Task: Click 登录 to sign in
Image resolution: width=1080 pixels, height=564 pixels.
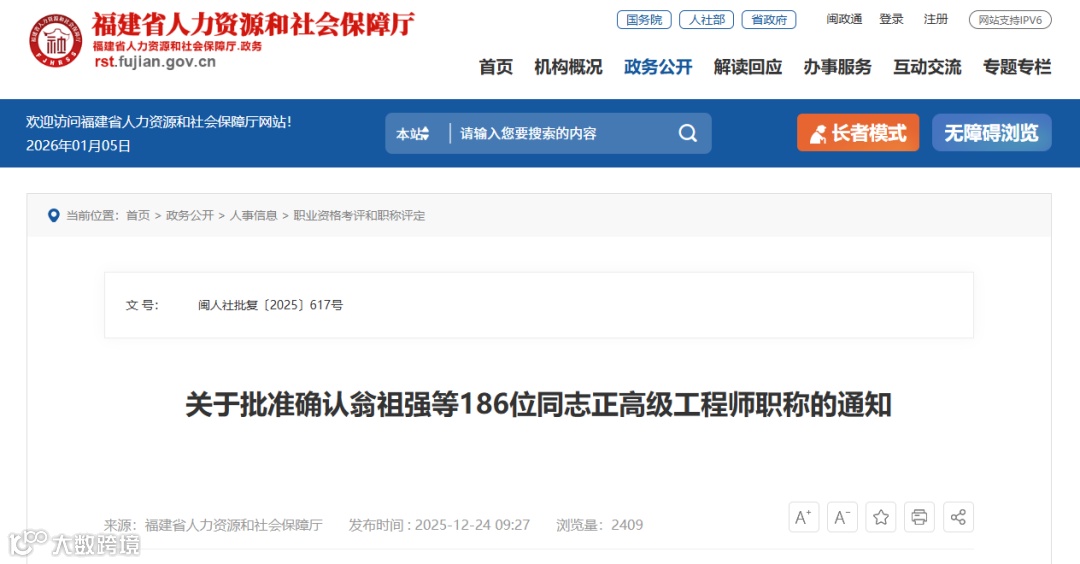Action: [x=891, y=19]
